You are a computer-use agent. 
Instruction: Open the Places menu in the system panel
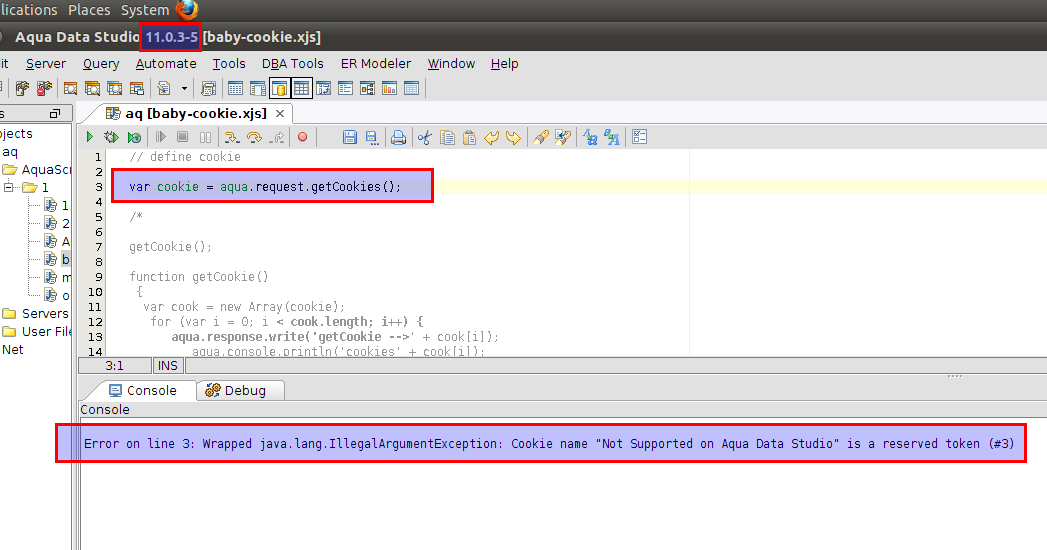(89, 10)
